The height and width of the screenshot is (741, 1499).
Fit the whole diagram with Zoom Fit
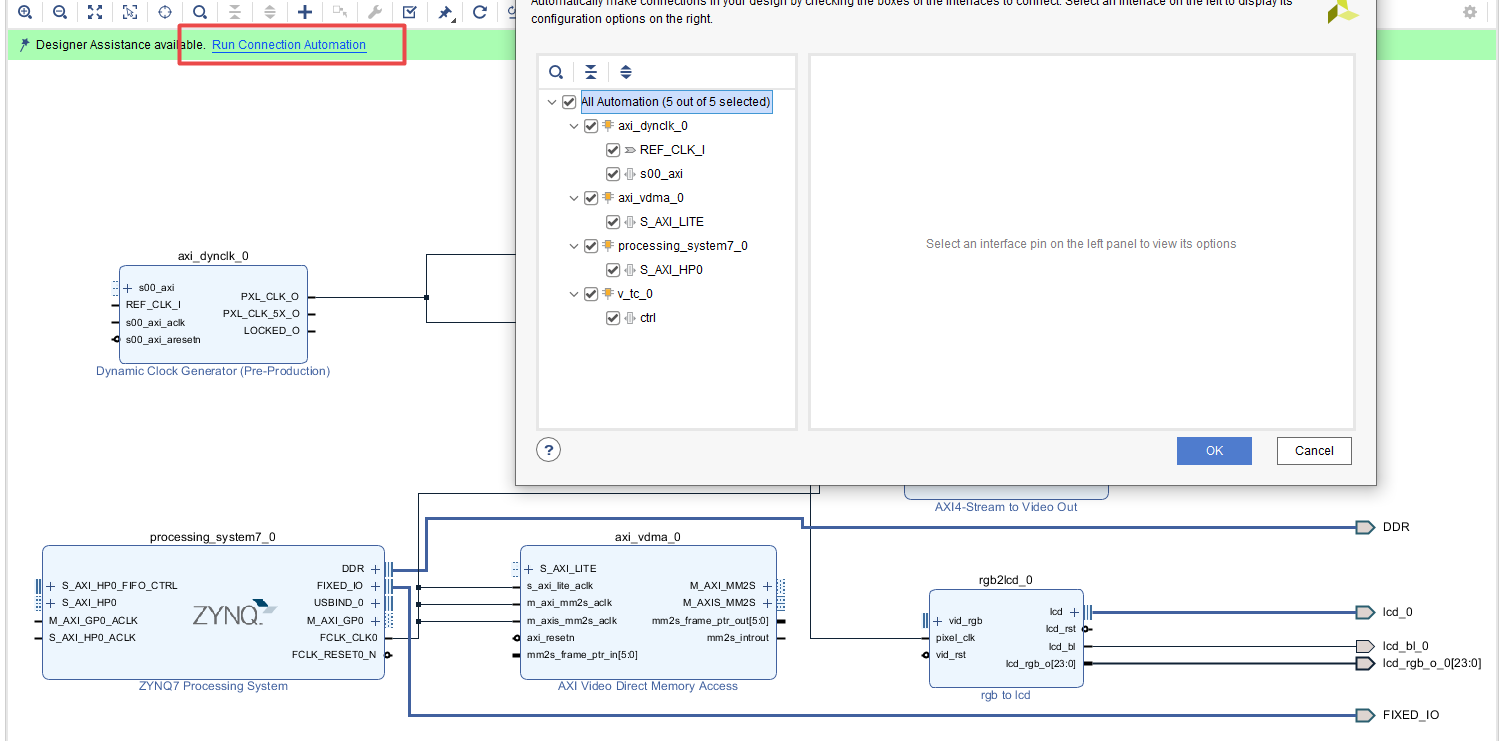(95, 12)
